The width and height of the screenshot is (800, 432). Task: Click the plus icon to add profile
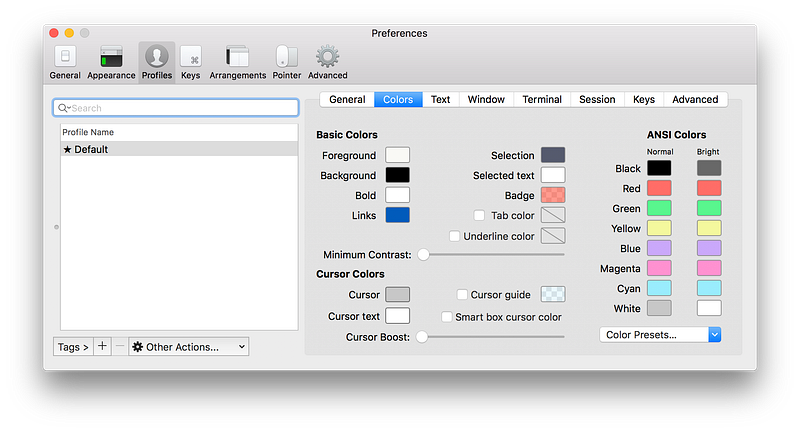coord(102,346)
